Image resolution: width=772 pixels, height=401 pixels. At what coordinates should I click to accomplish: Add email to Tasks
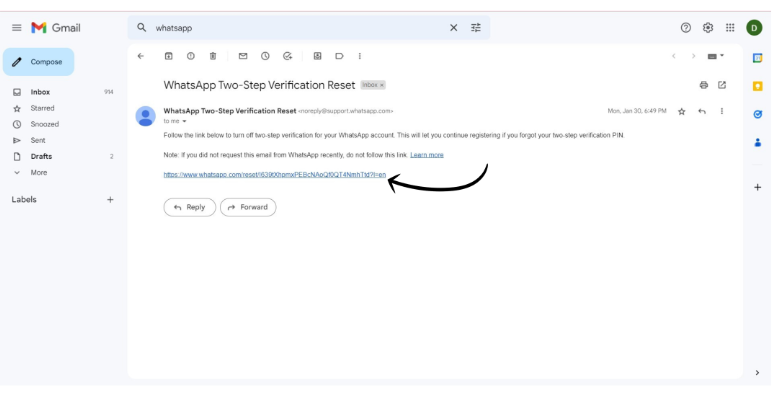tap(288, 56)
